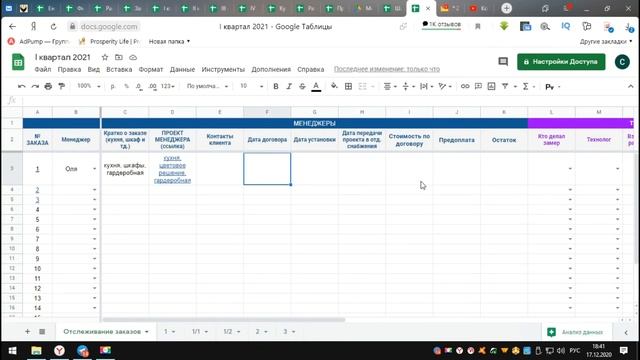Add a new sheet
The image size is (640, 360).
point(27,331)
